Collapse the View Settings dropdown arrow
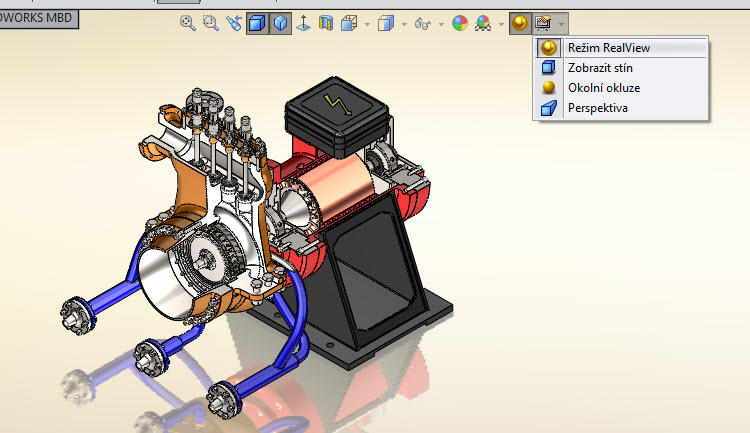Image resolution: width=750 pixels, height=433 pixels. coord(563,24)
